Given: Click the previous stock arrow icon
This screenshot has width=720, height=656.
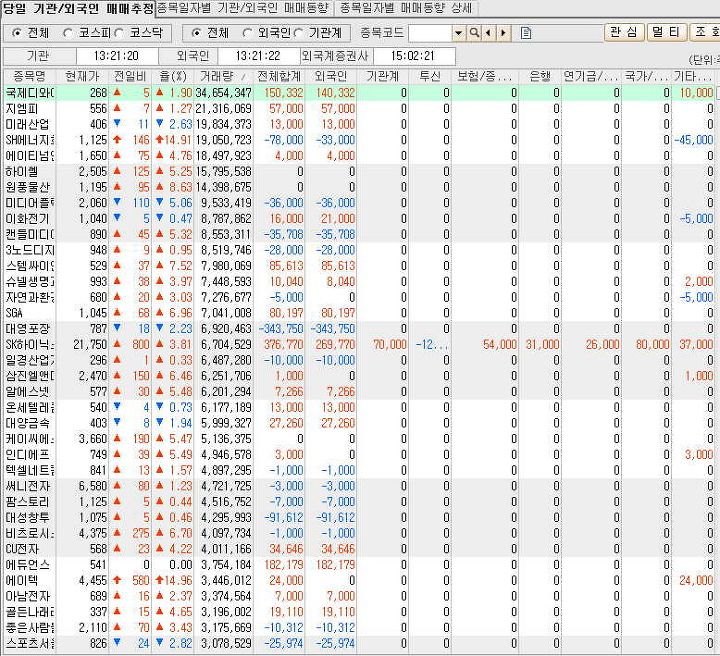Looking at the screenshot, I should (x=488, y=33).
